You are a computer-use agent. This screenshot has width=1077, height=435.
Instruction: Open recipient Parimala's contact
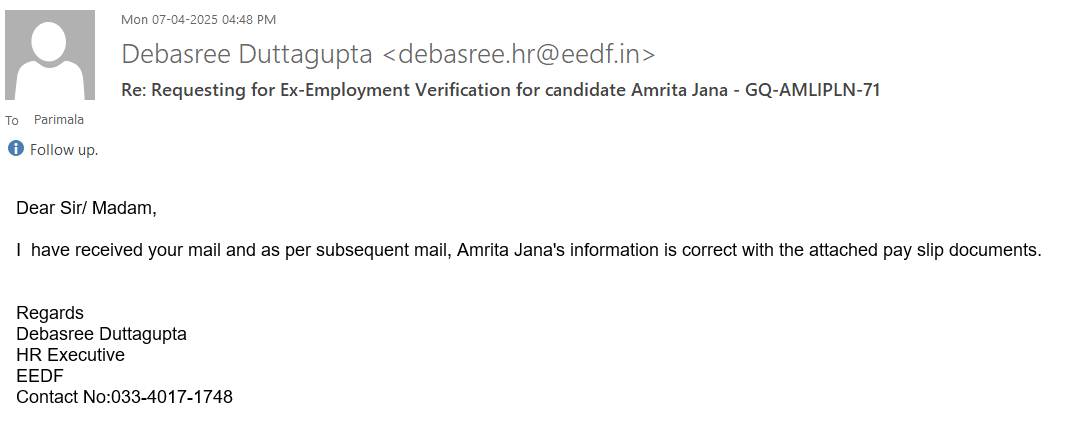(59, 120)
